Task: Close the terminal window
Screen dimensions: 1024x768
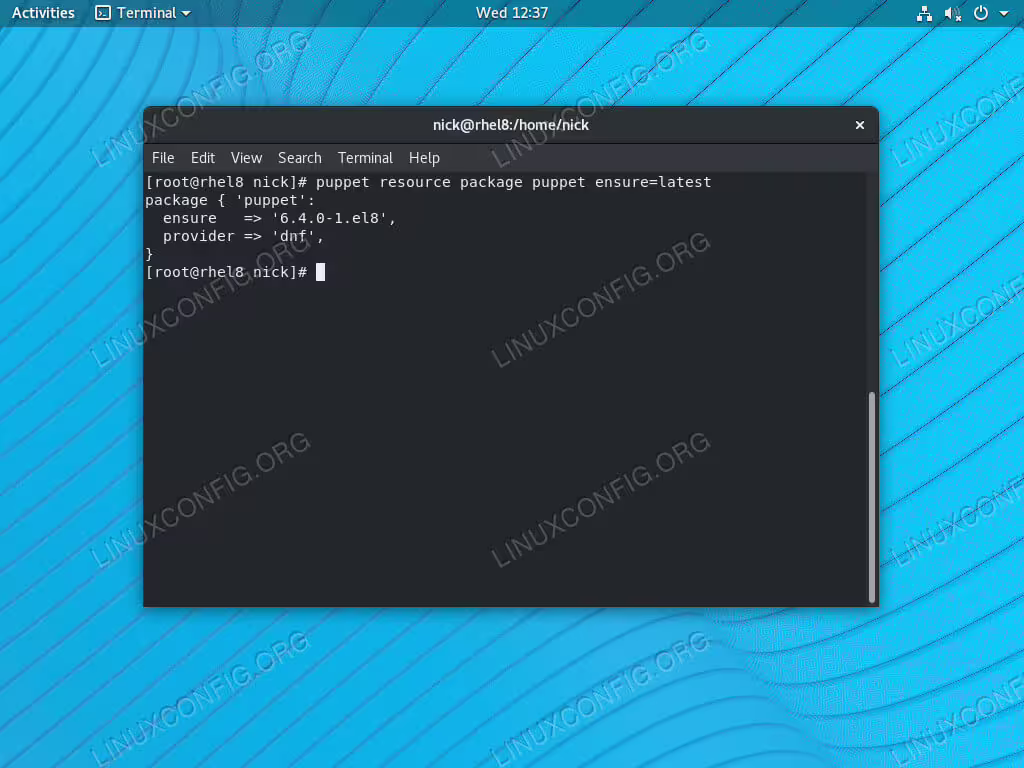Action: 859,125
